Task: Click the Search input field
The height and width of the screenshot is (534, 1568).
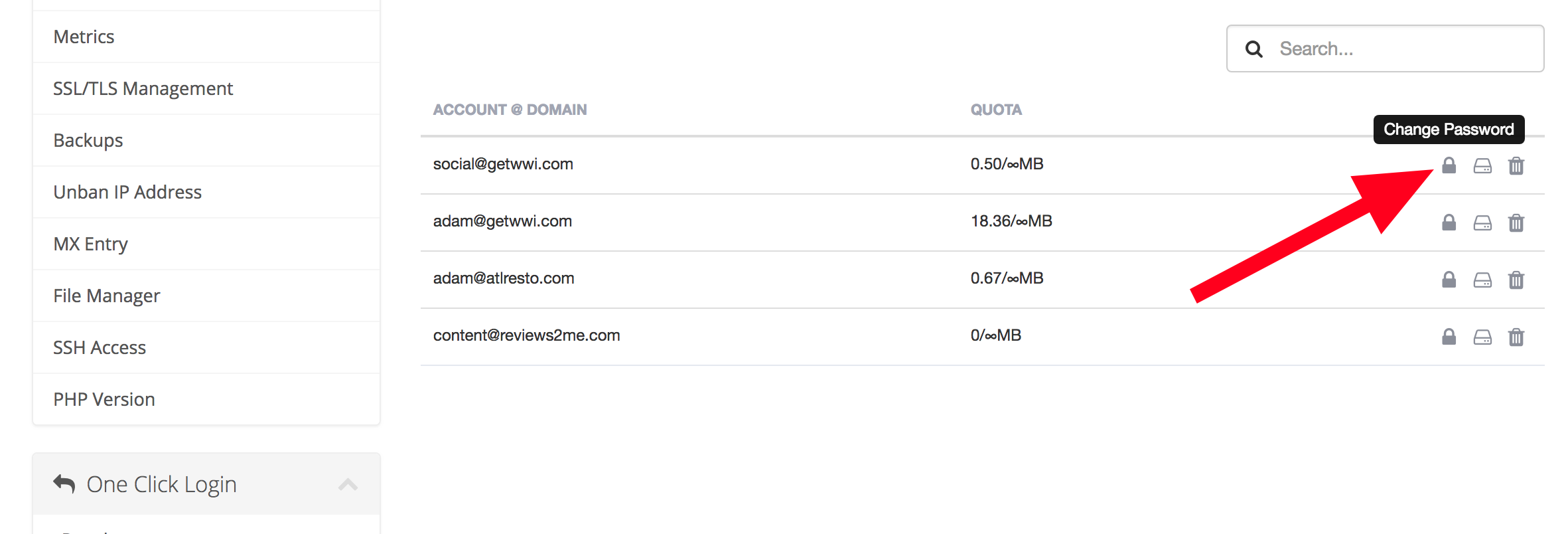Action: coord(1385,48)
